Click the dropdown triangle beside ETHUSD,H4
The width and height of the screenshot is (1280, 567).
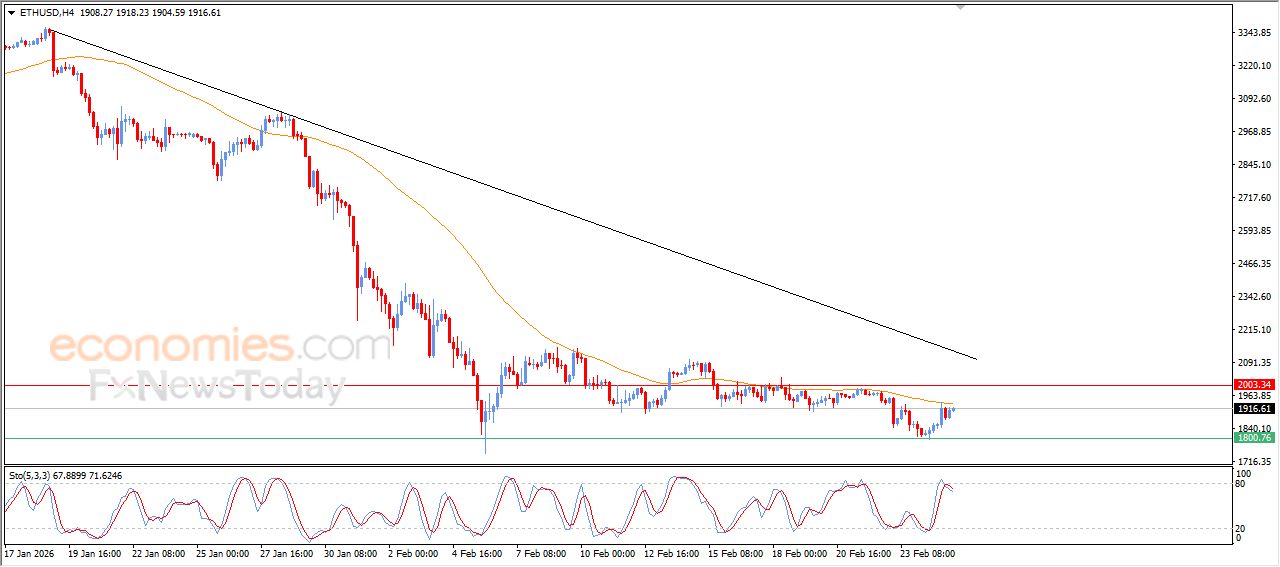coord(11,13)
